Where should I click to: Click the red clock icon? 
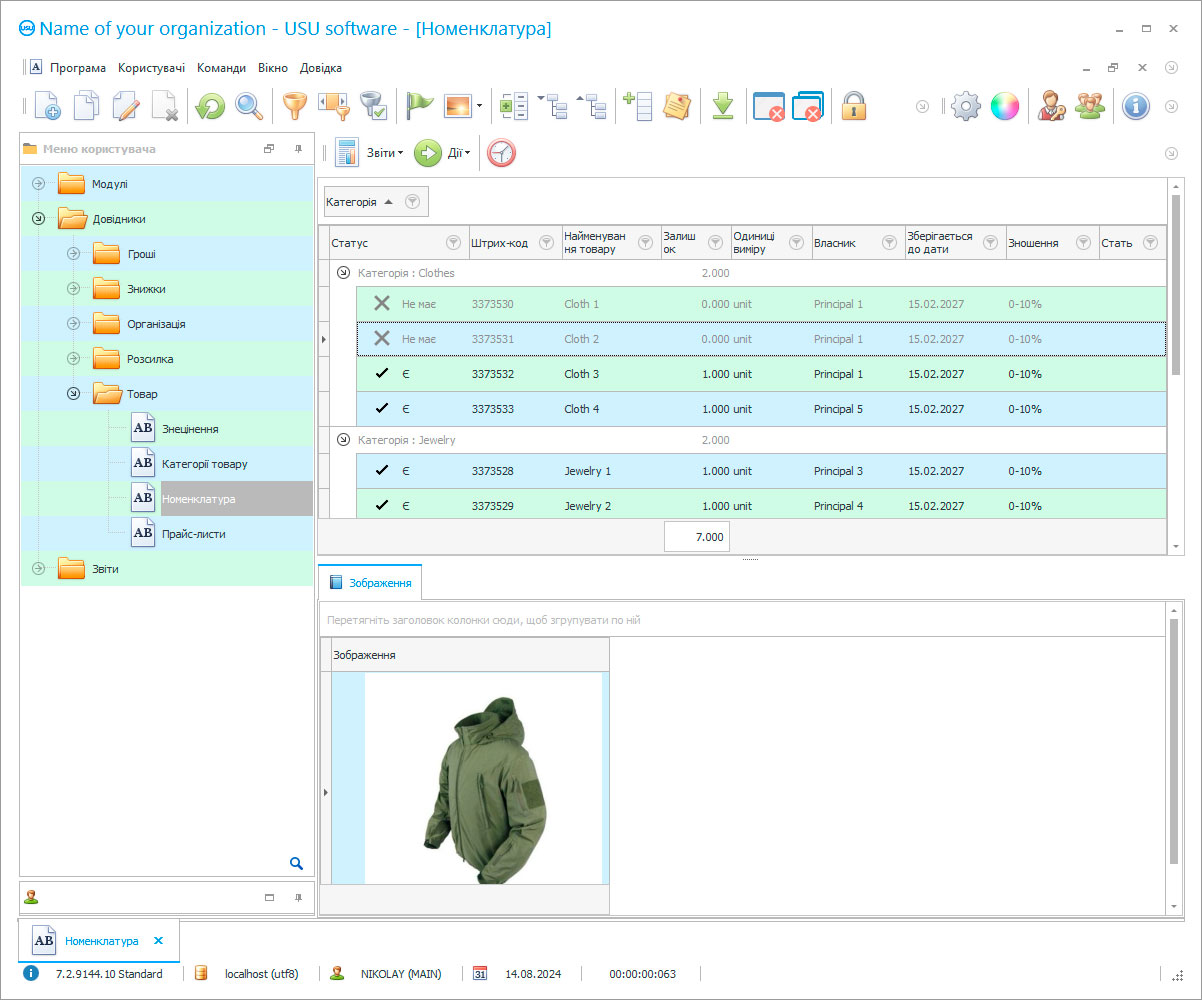click(501, 153)
